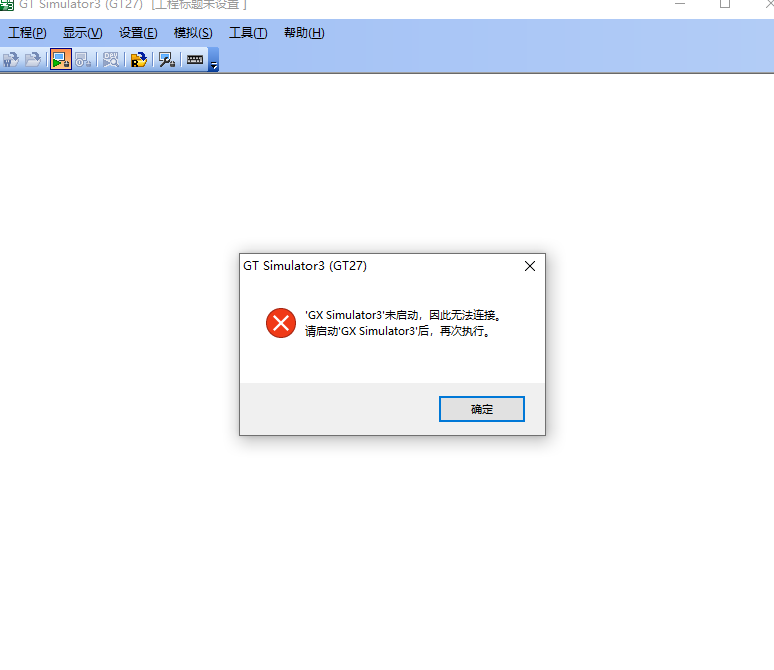Image resolution: width=774 pixels, height=670 pixels.
Task: Click the open GT Works project W icon
Action: pos(11,60)
